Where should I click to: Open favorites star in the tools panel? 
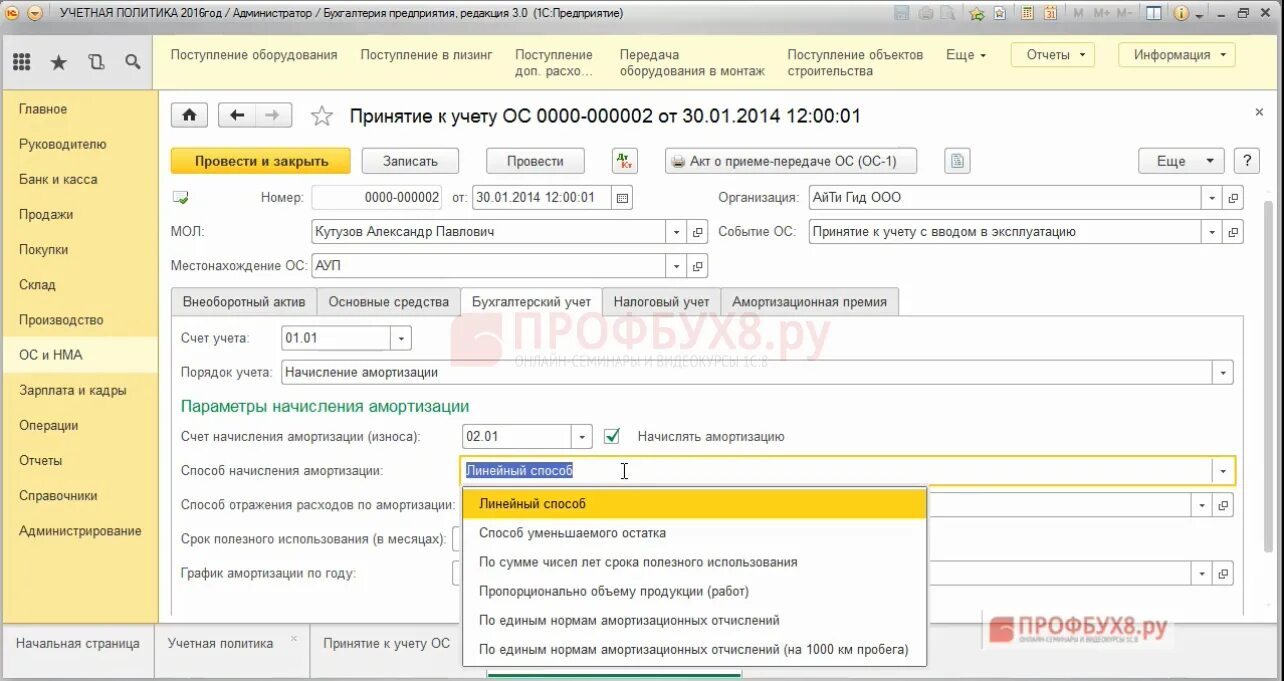pyautogui.click(x=58, y=62)
